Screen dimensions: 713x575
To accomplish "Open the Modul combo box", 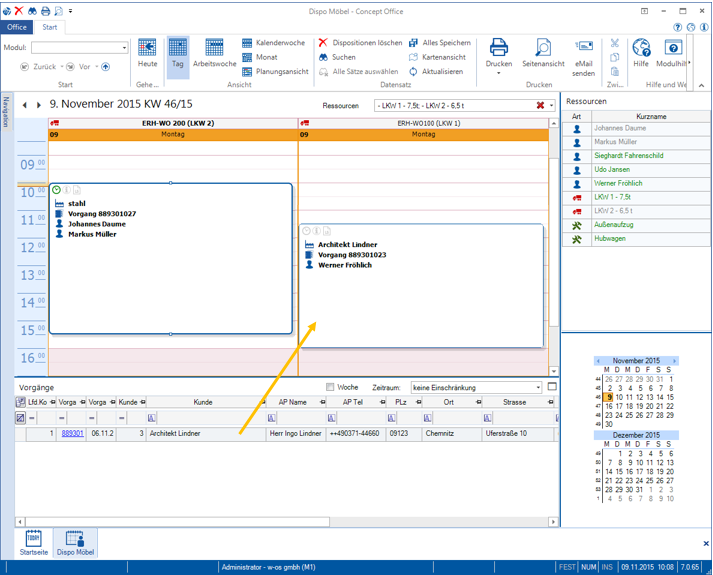I will pos(124,48).
